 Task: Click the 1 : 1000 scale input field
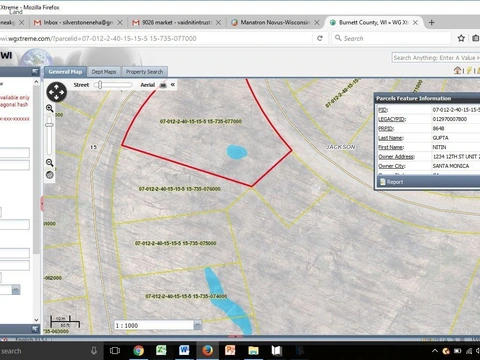click(x=154, y=325)
